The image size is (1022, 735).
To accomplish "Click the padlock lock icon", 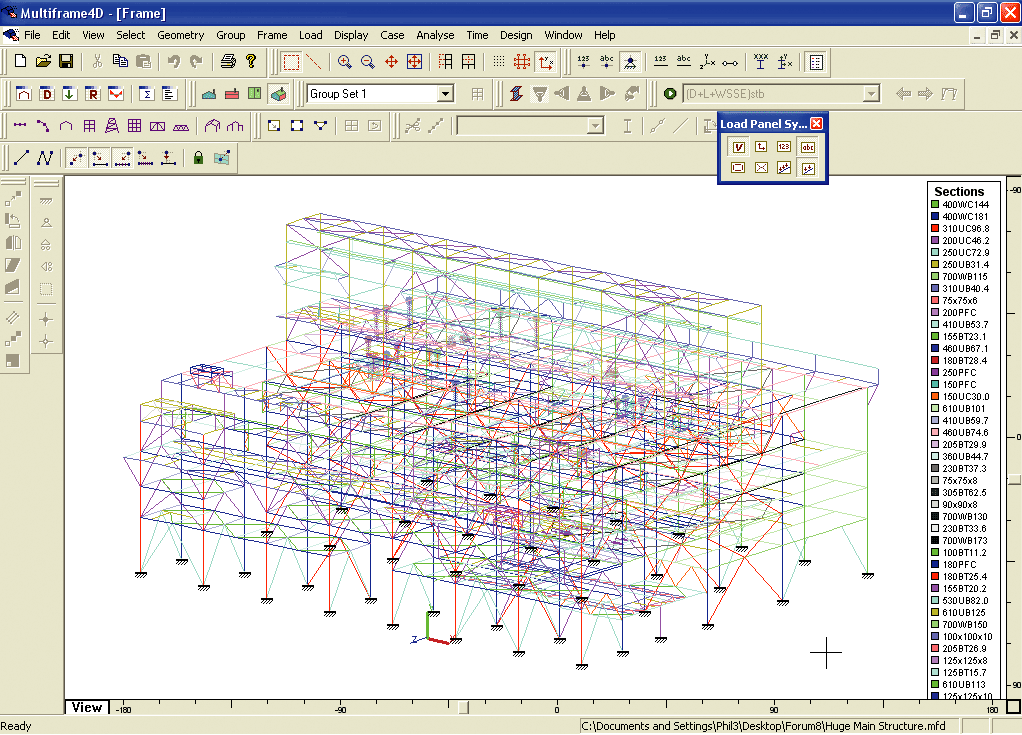I will point(198,158).
